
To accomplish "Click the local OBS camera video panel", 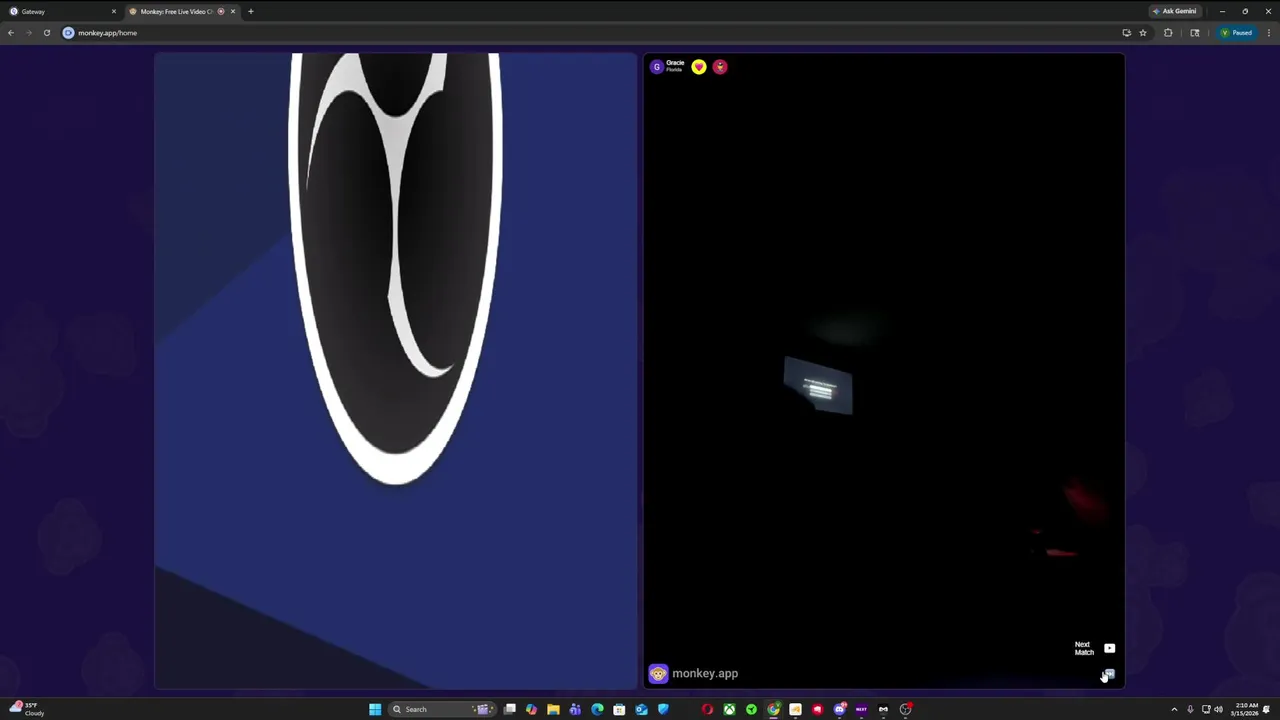I will pyautogui.click(x=396, y=371).
